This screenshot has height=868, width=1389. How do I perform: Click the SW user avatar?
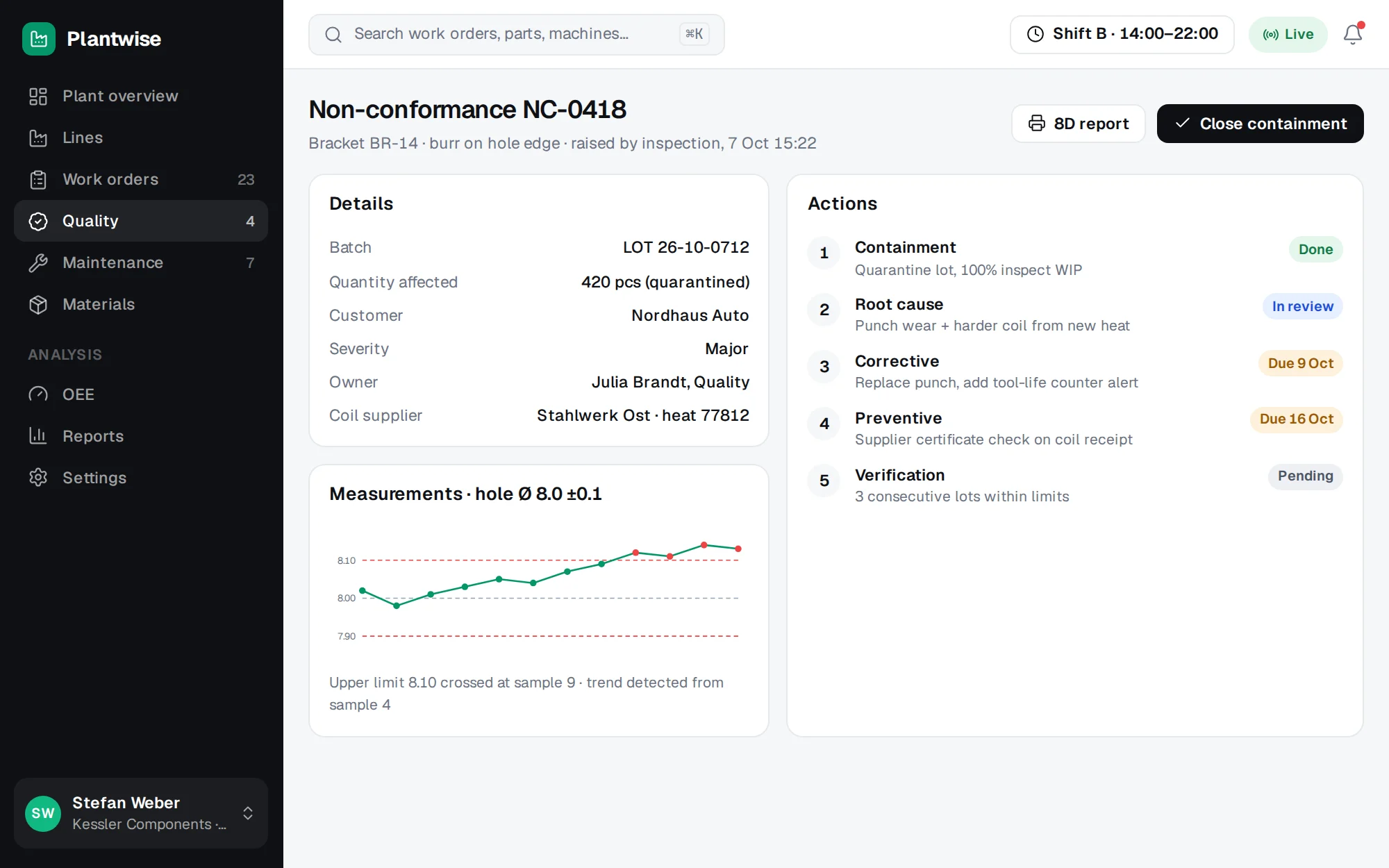click(43, 813)
